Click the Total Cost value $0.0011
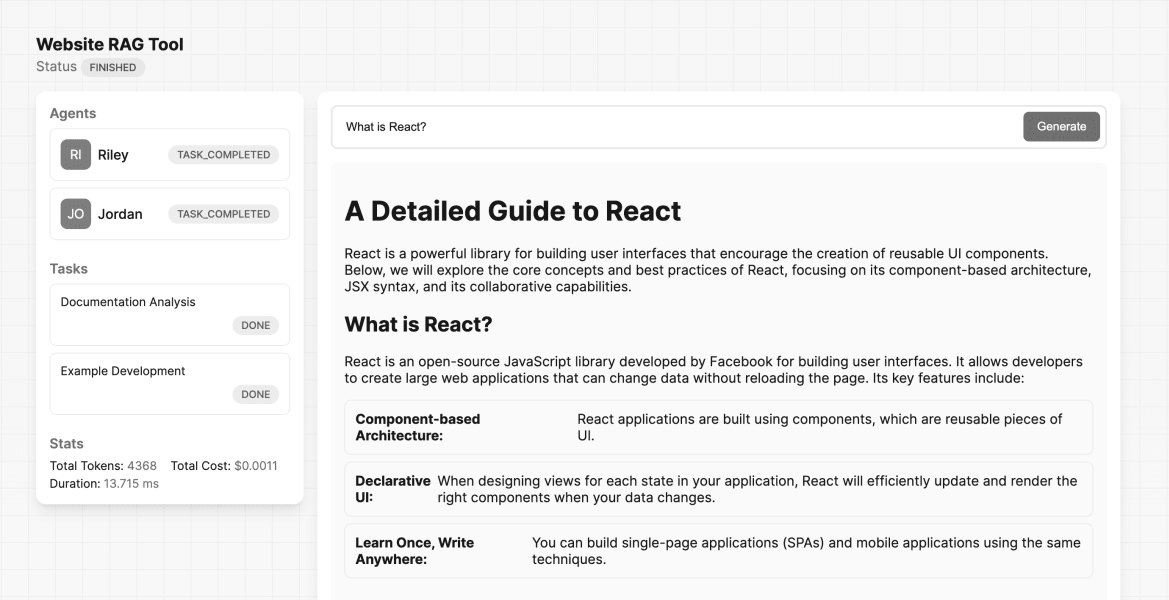The image size is (1169, 600). [x=256, y=466]
